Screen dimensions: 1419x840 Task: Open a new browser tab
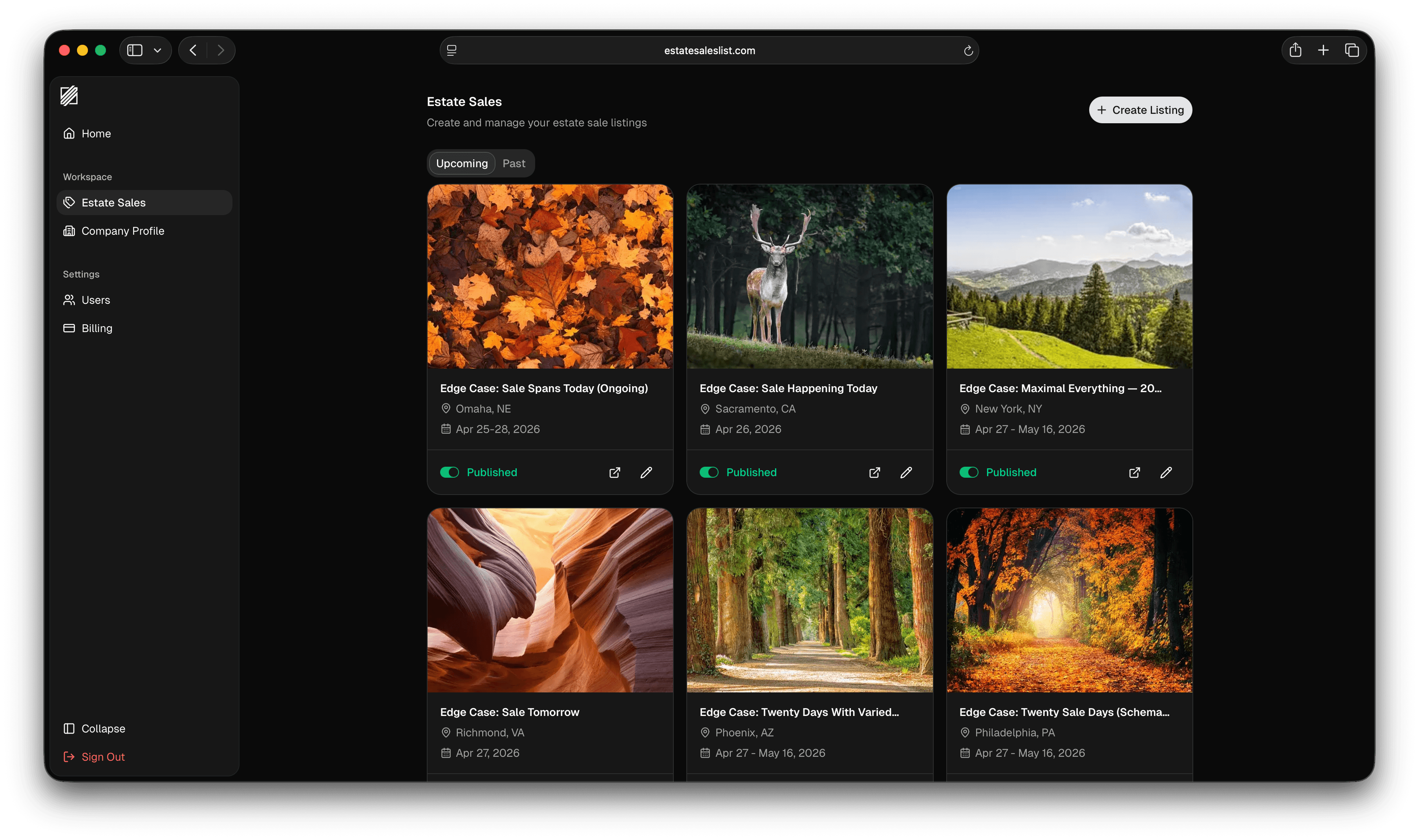point(1323,50)
